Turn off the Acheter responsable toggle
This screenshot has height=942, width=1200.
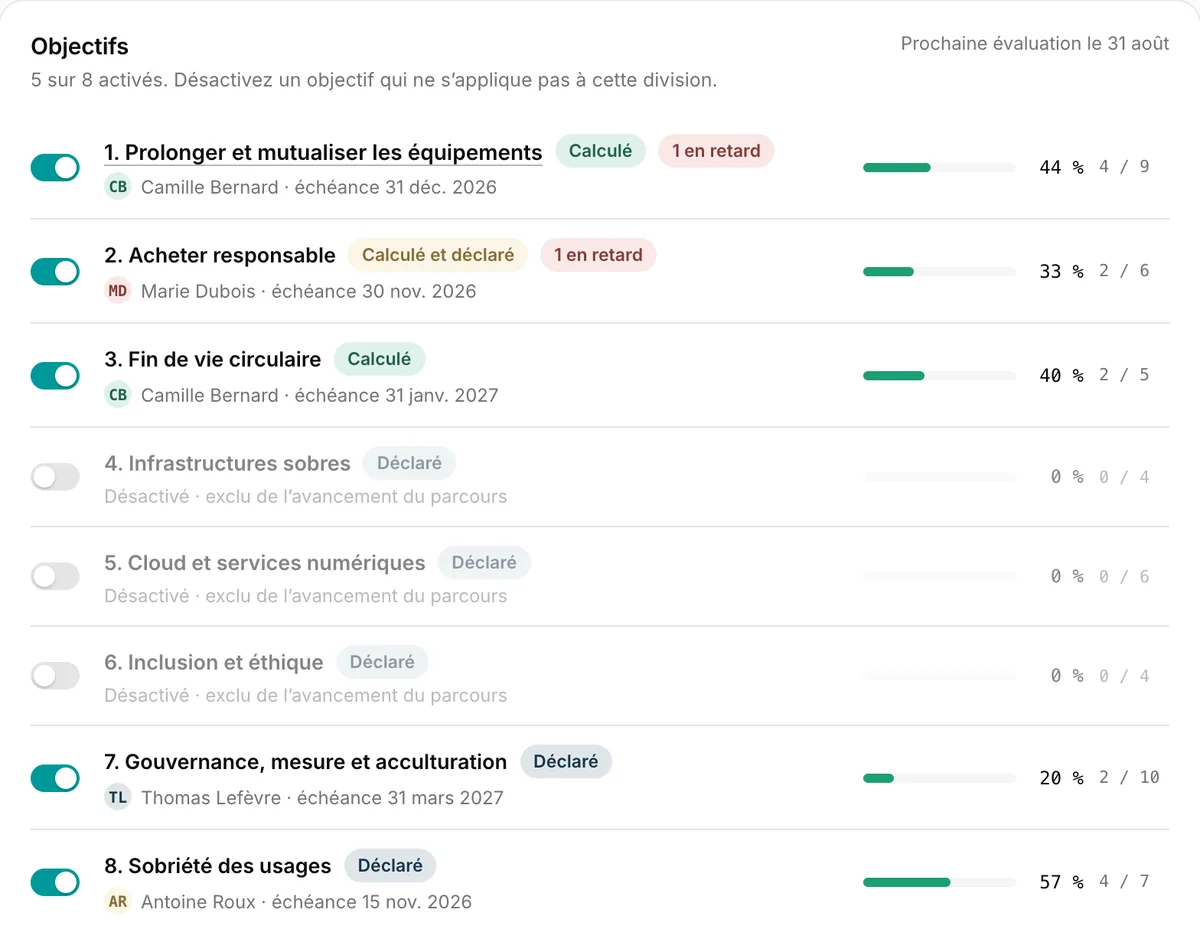coord(55,271)
